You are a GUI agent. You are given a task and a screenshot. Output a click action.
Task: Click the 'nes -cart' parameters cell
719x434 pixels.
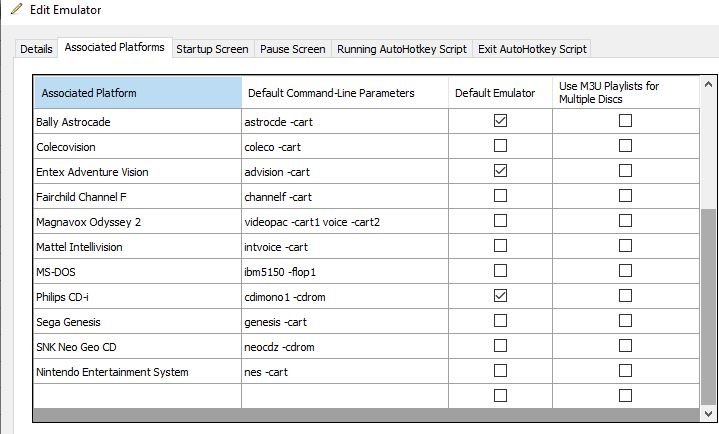click(x=345, y=372)
